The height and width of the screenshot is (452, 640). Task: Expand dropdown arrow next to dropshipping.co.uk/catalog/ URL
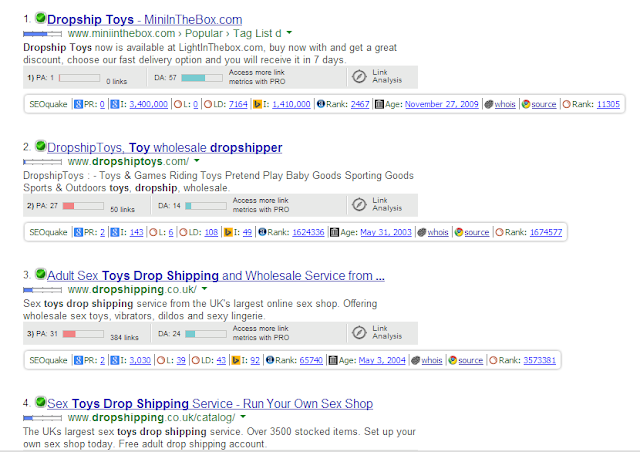pos(243,417)
